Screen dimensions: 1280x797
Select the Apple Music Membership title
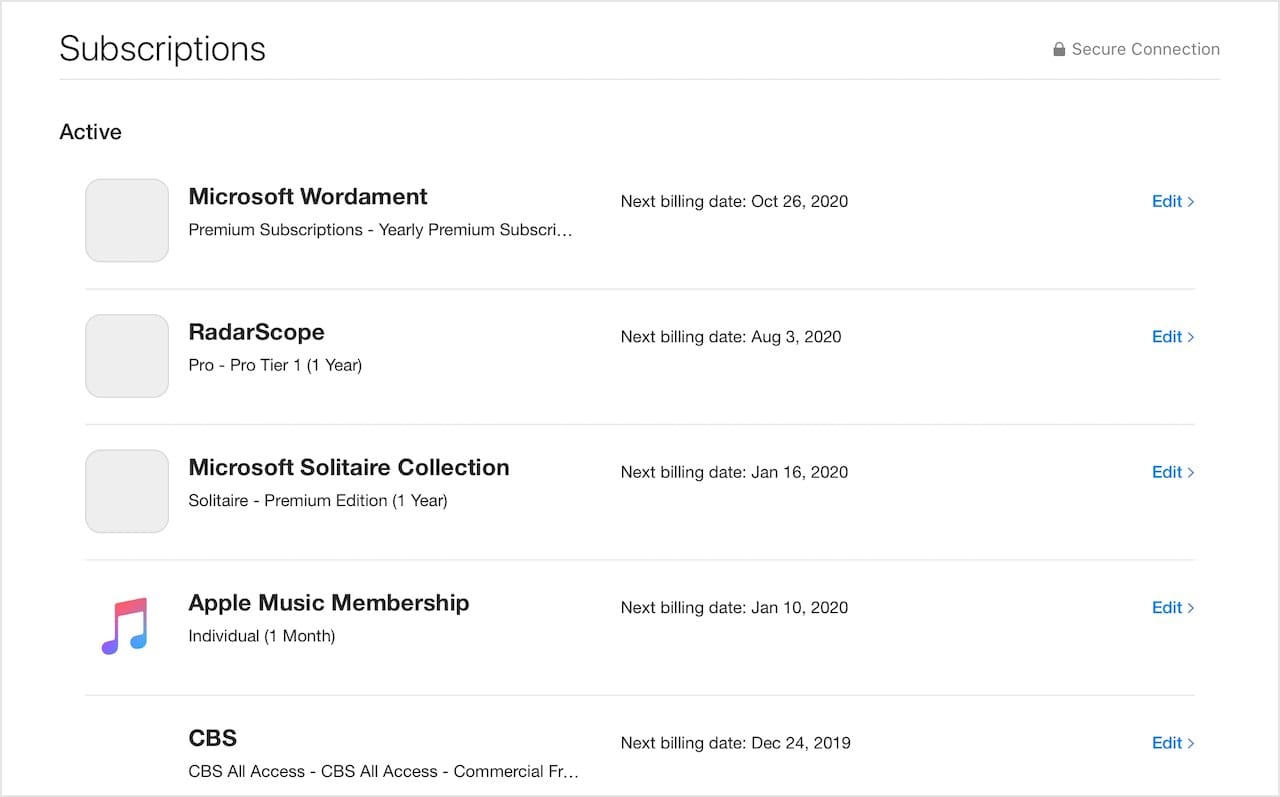329,603
